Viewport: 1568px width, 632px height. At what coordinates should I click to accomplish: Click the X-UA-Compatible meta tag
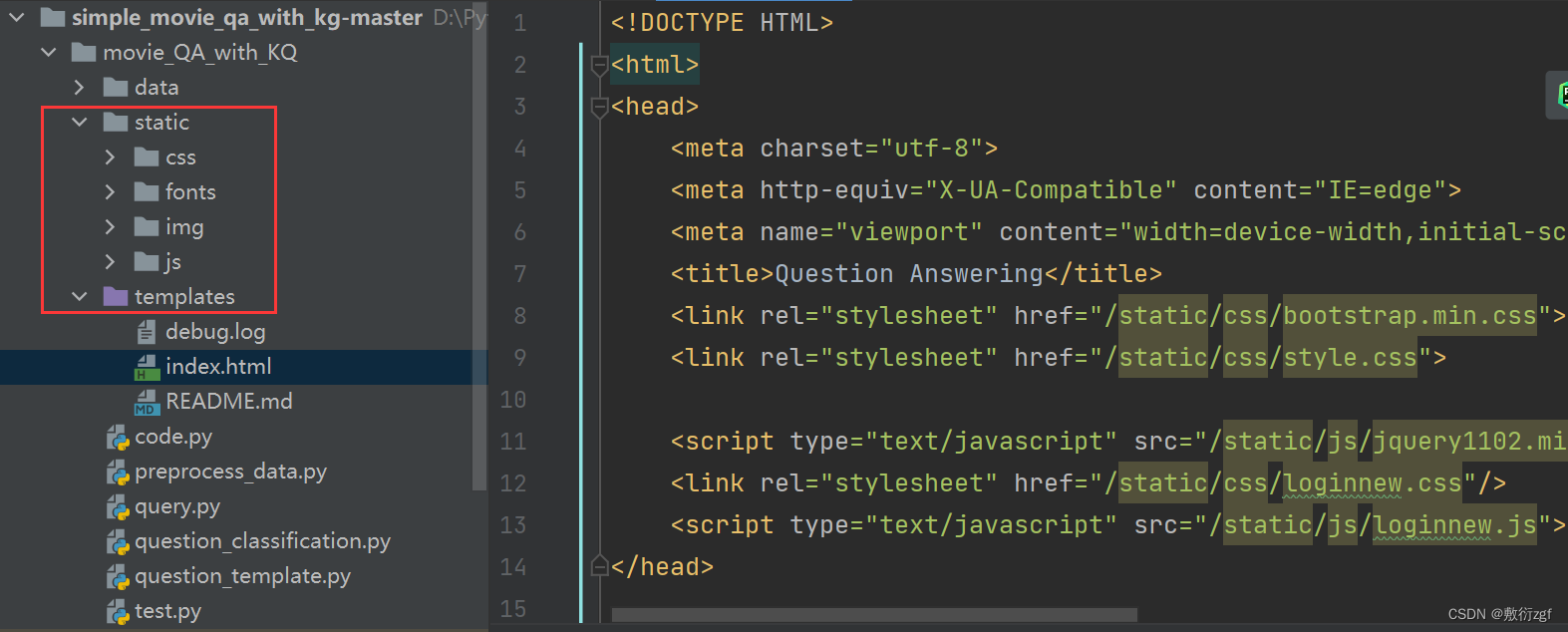pyautogui.click(x=1066, y=190)
